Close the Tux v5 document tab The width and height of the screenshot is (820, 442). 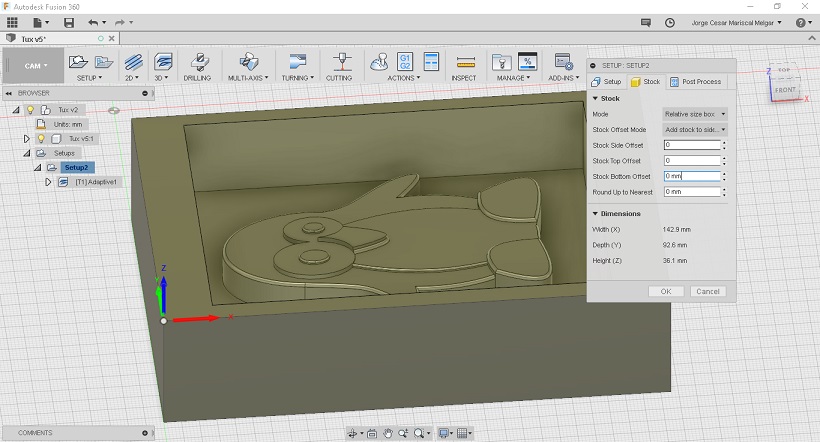[111, 39]
